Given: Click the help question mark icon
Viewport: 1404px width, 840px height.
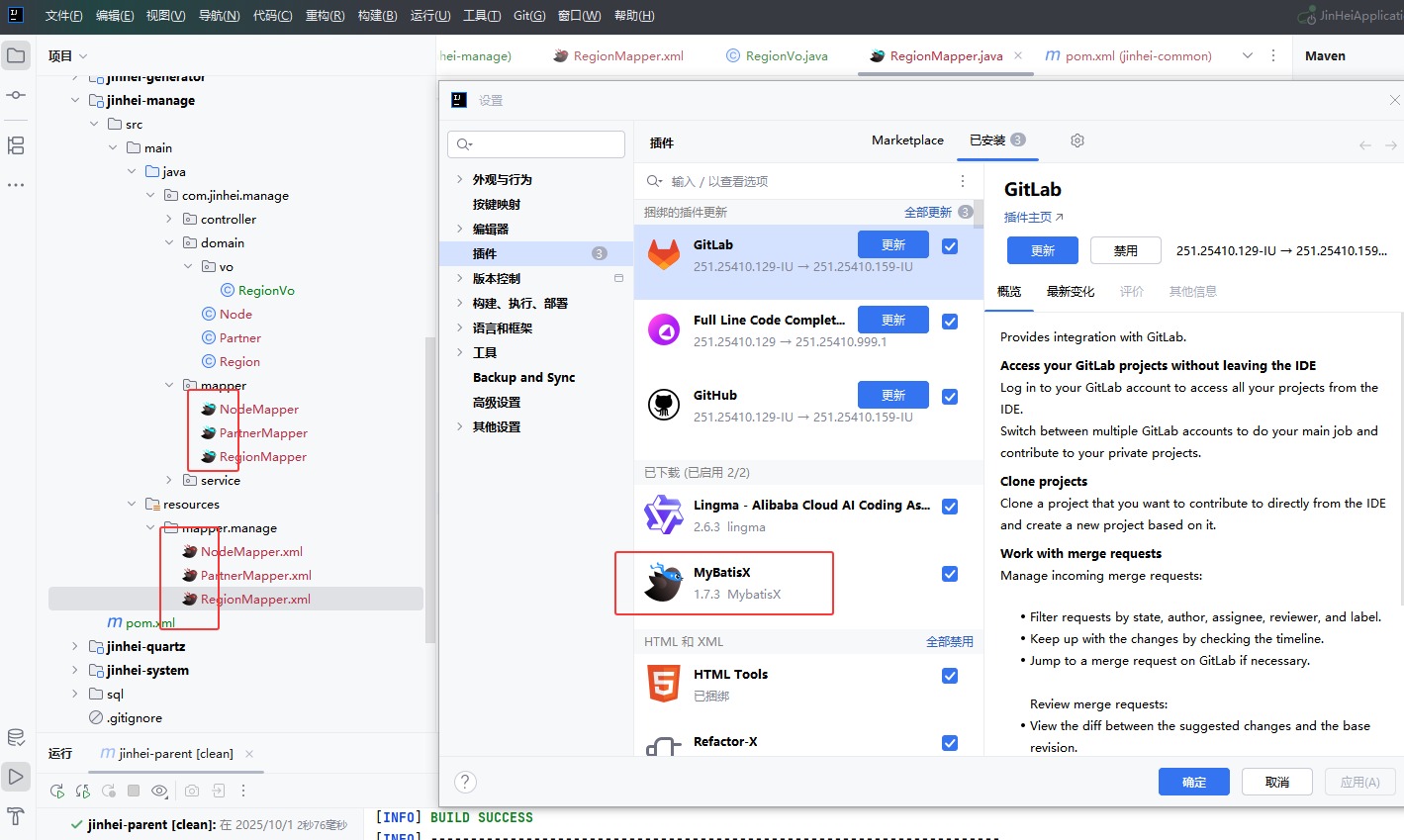Looking at the screenshot, I should pos(465,782).
